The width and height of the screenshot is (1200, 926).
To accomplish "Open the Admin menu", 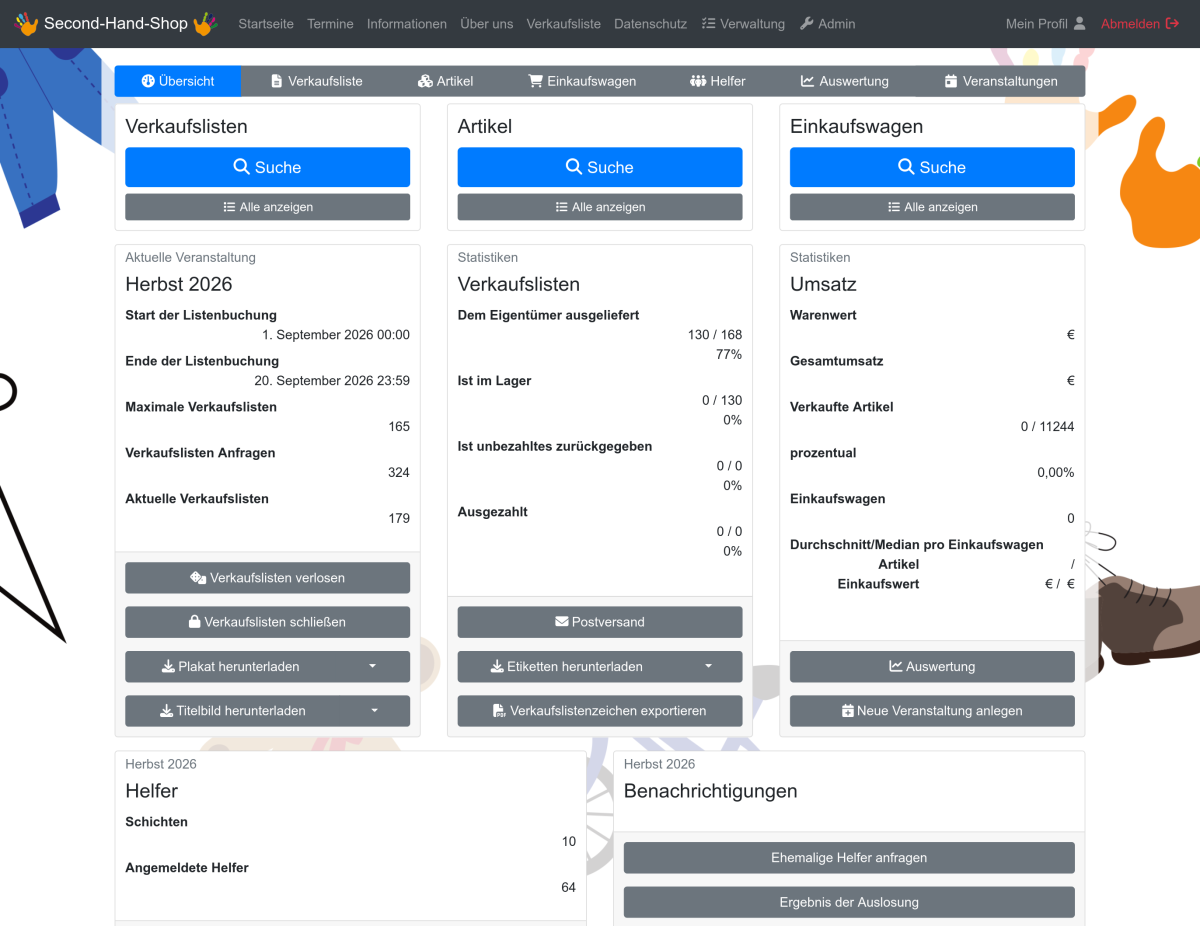I will click(x=828, y=24).
